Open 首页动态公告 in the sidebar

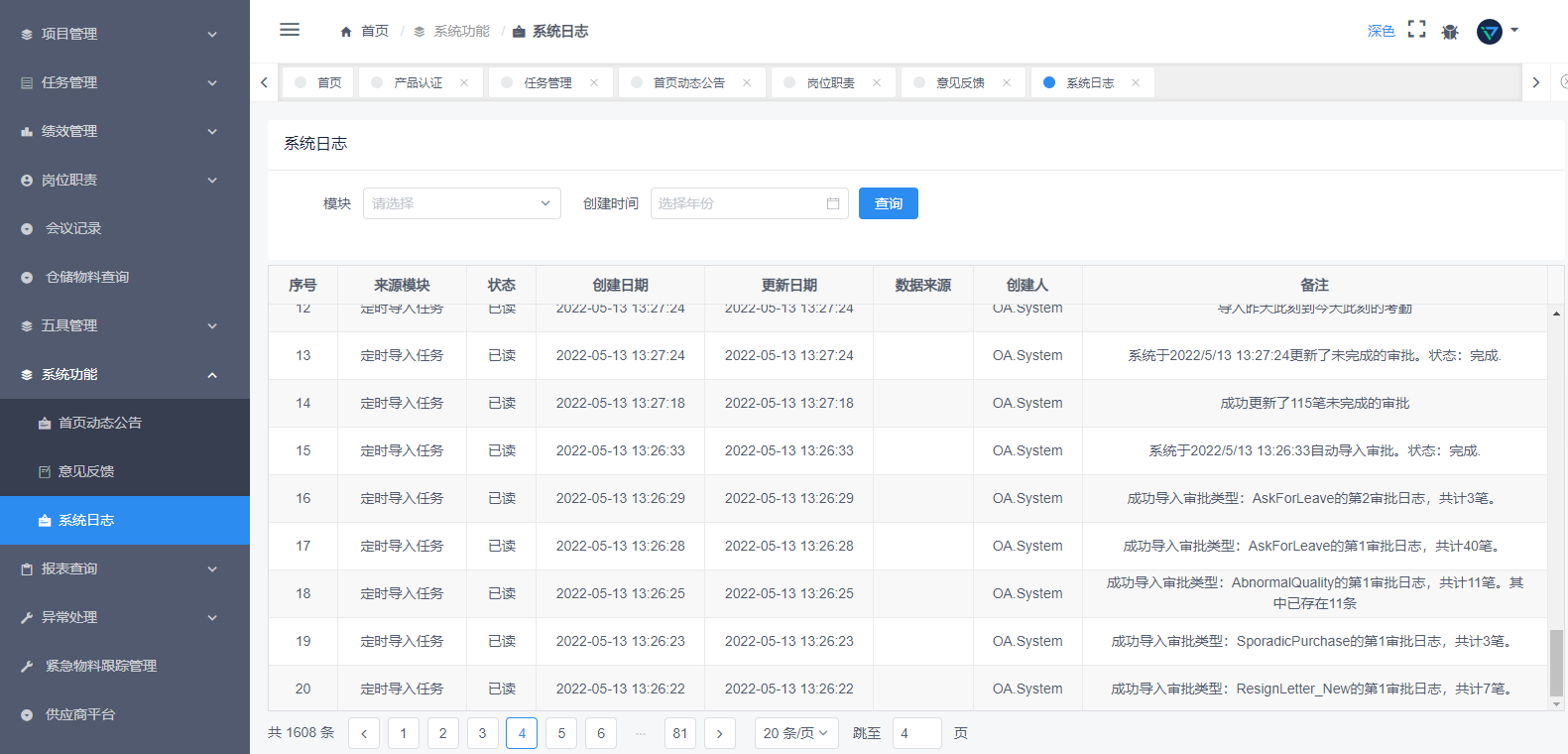[x=125, y=423]
